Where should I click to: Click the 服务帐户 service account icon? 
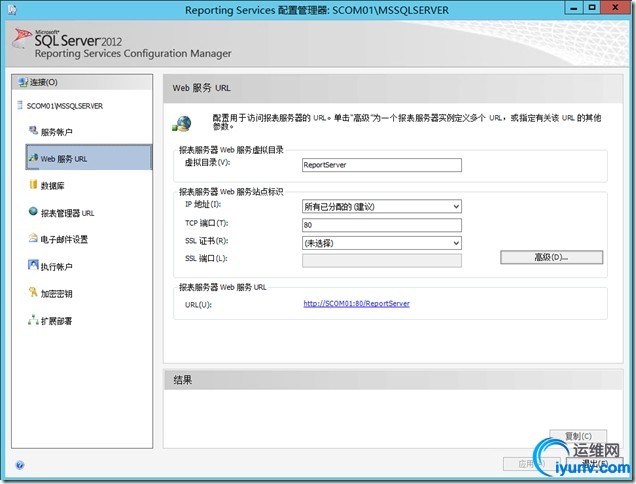(x=33, y=131)
